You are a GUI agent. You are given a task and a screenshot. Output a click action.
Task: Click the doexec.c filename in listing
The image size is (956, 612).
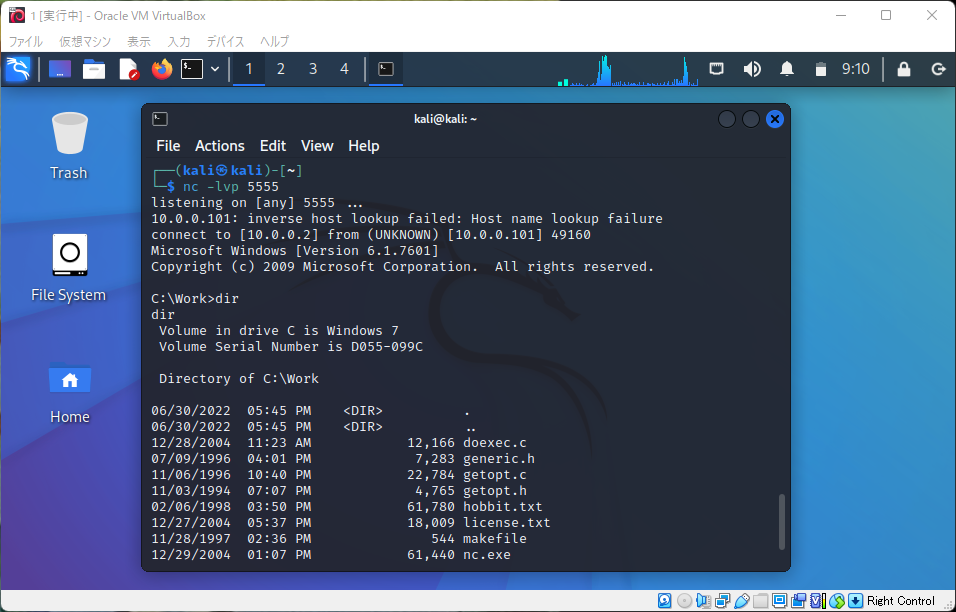494,443
